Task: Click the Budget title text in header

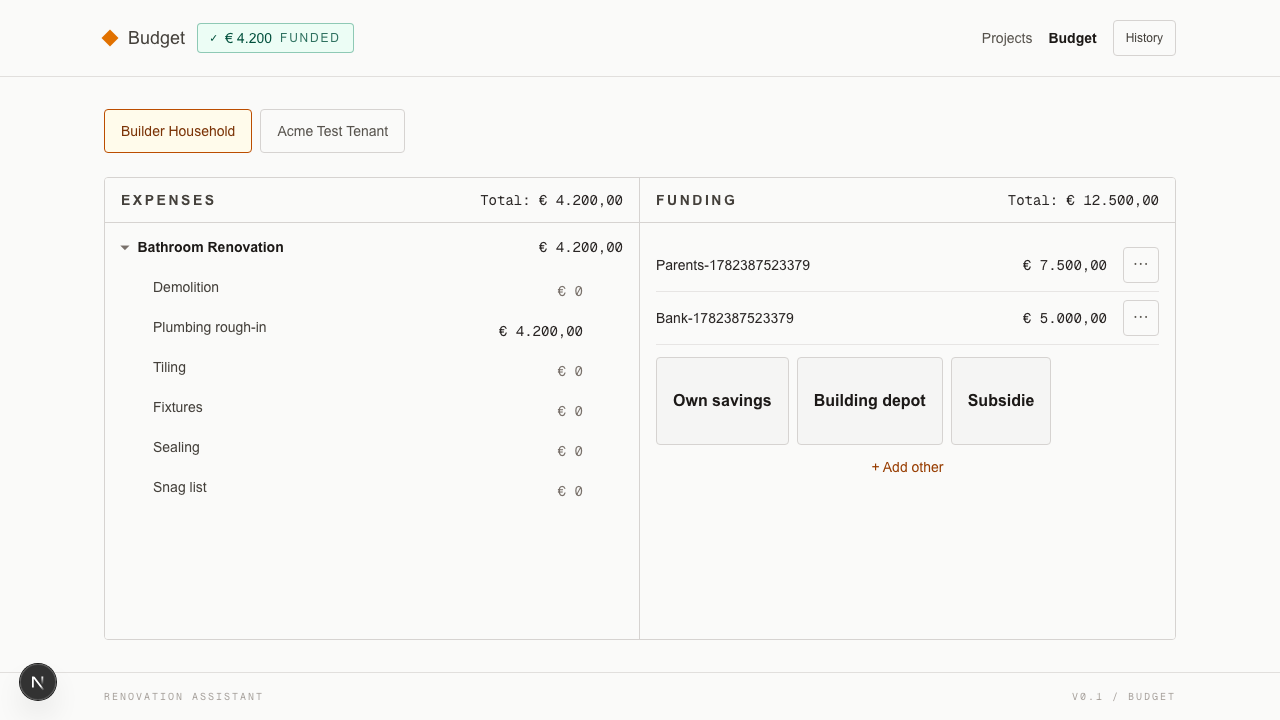Action: [156, 38]
